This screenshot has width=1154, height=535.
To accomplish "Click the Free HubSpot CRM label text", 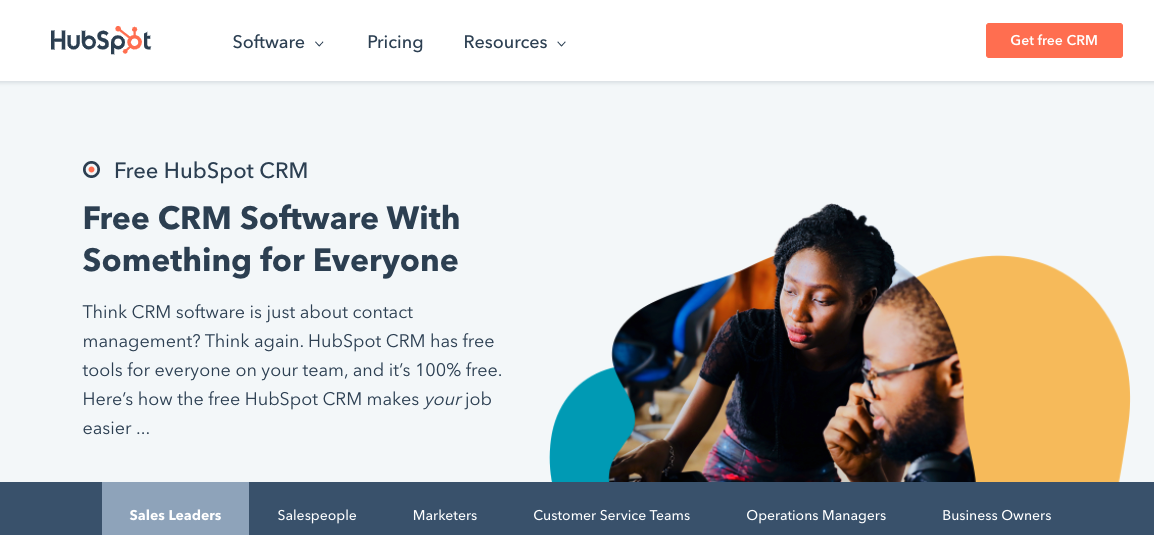I will 211,171.
